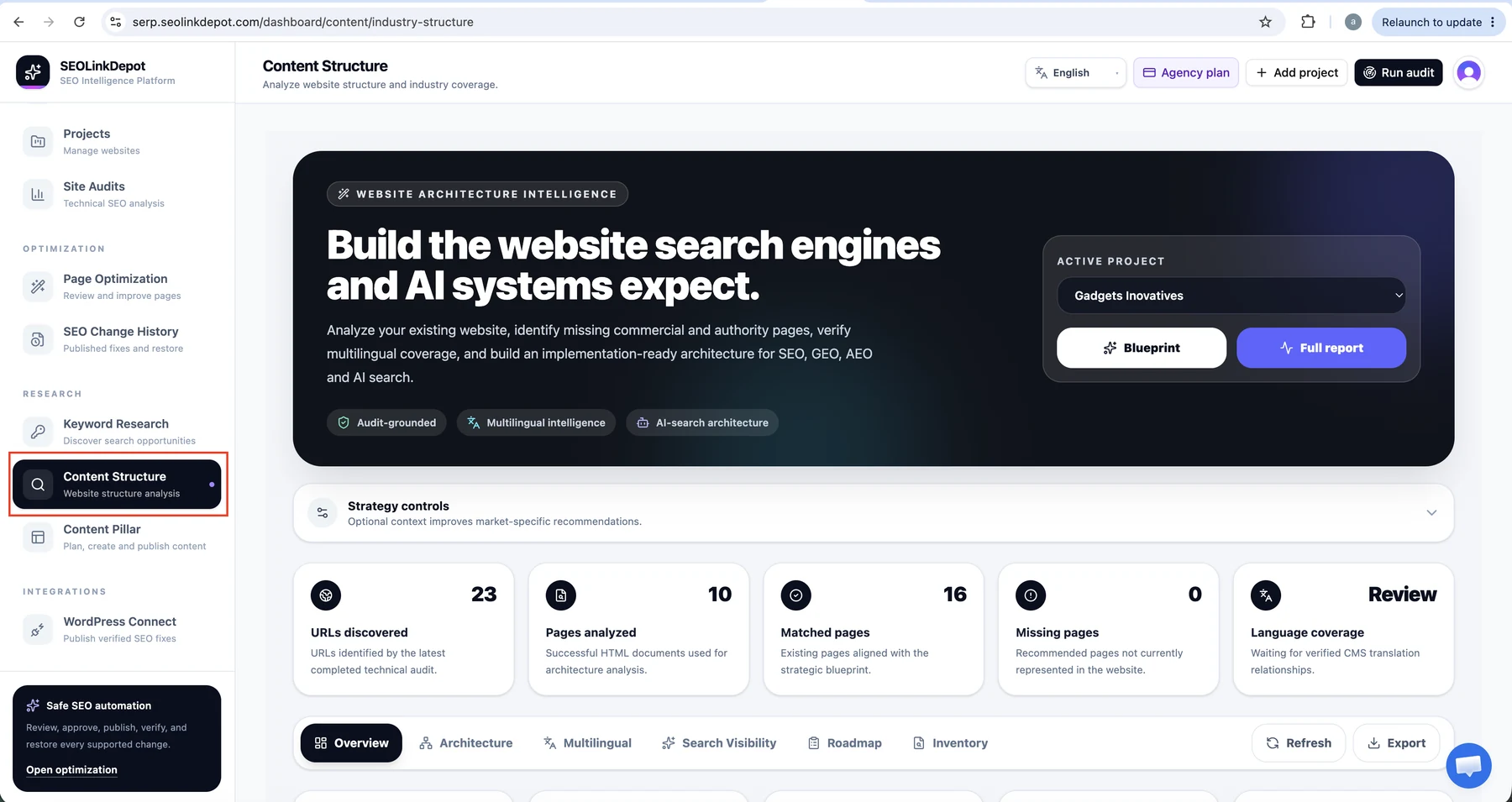Open the Gadgets Inovatives project dropdown
The width and height of the screenshot is (1512, 802).
click(1231, 296)
